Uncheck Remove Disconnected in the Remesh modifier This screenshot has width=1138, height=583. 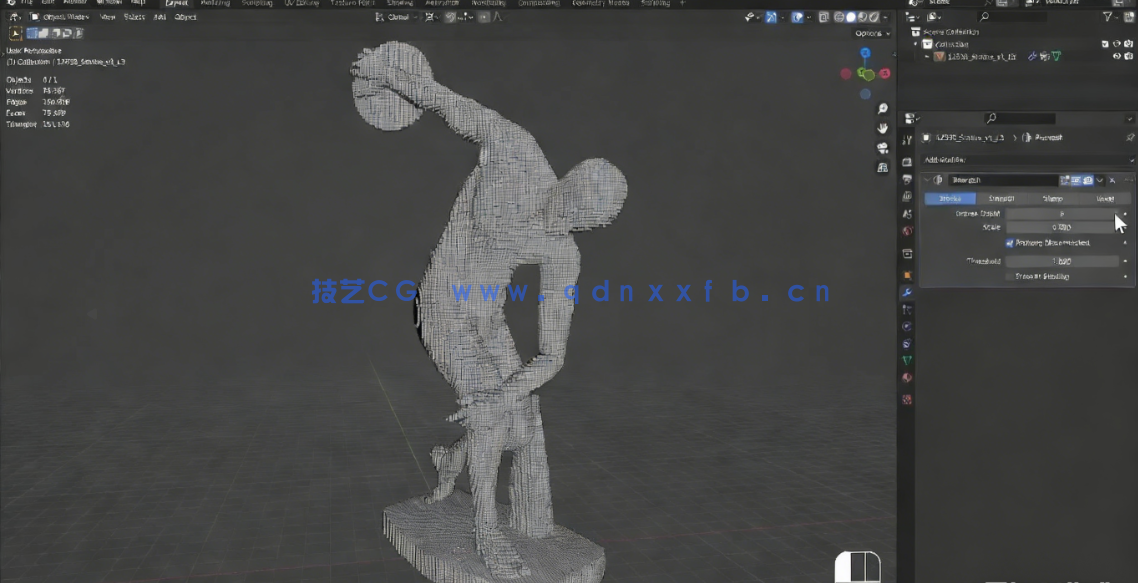1009,243
